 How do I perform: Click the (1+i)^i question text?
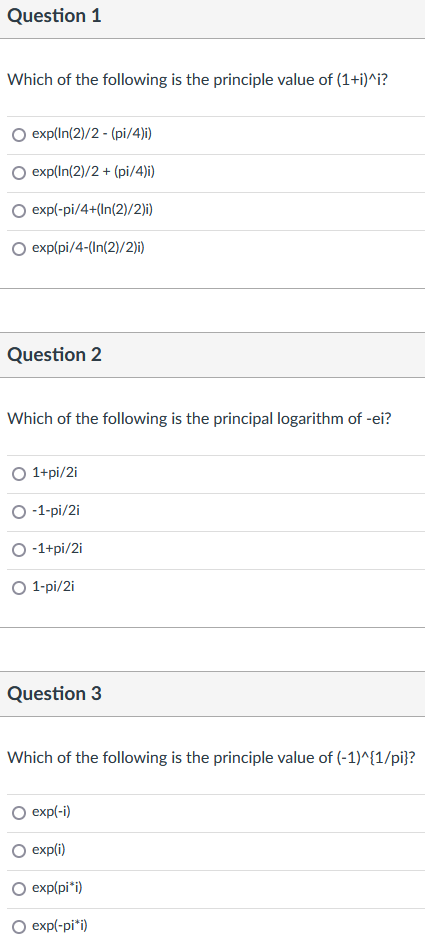197,80
